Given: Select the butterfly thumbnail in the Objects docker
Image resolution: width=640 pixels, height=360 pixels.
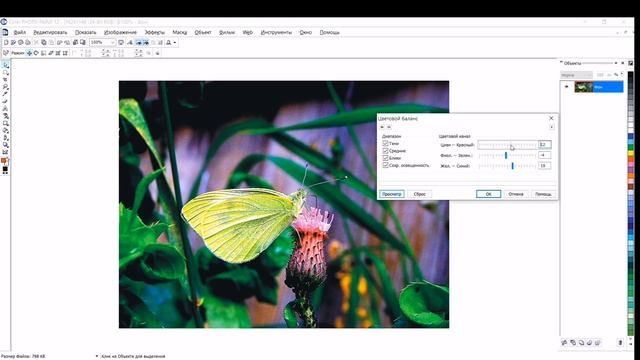Looking at the screenshot, I should [x=584, y=87].
